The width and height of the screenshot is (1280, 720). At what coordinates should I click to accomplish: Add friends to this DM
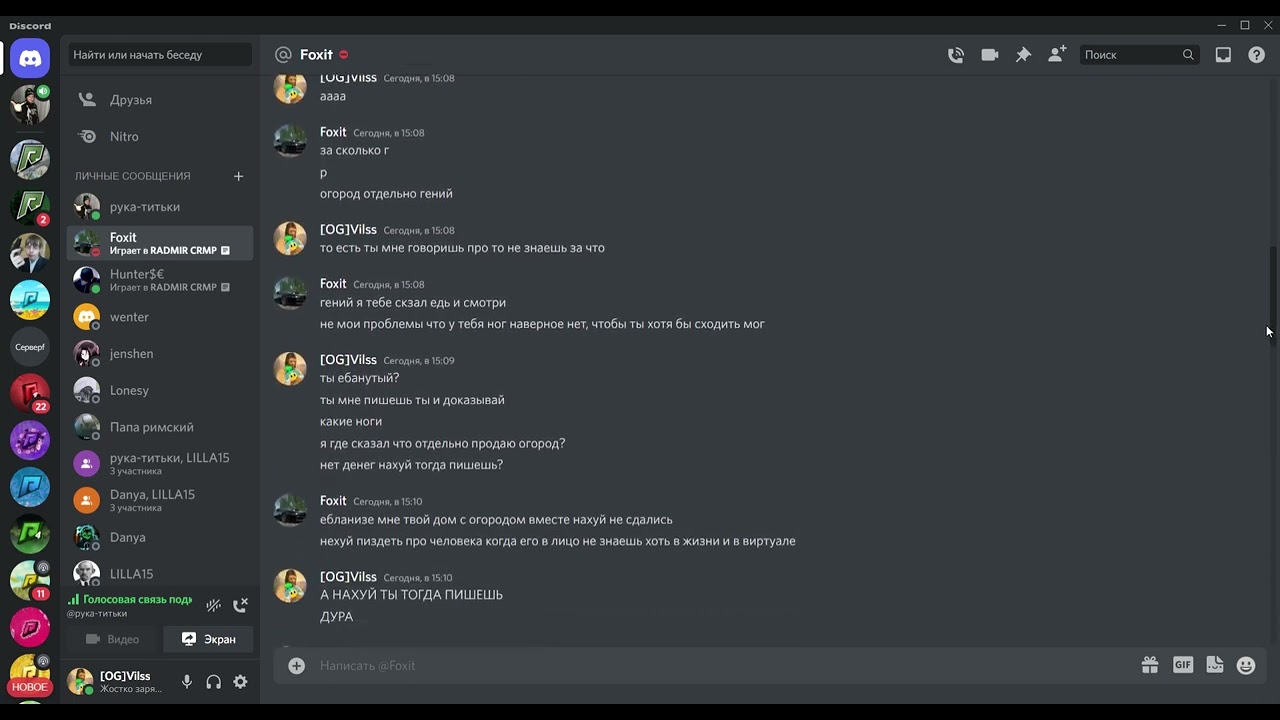[x=1057, y=55]
